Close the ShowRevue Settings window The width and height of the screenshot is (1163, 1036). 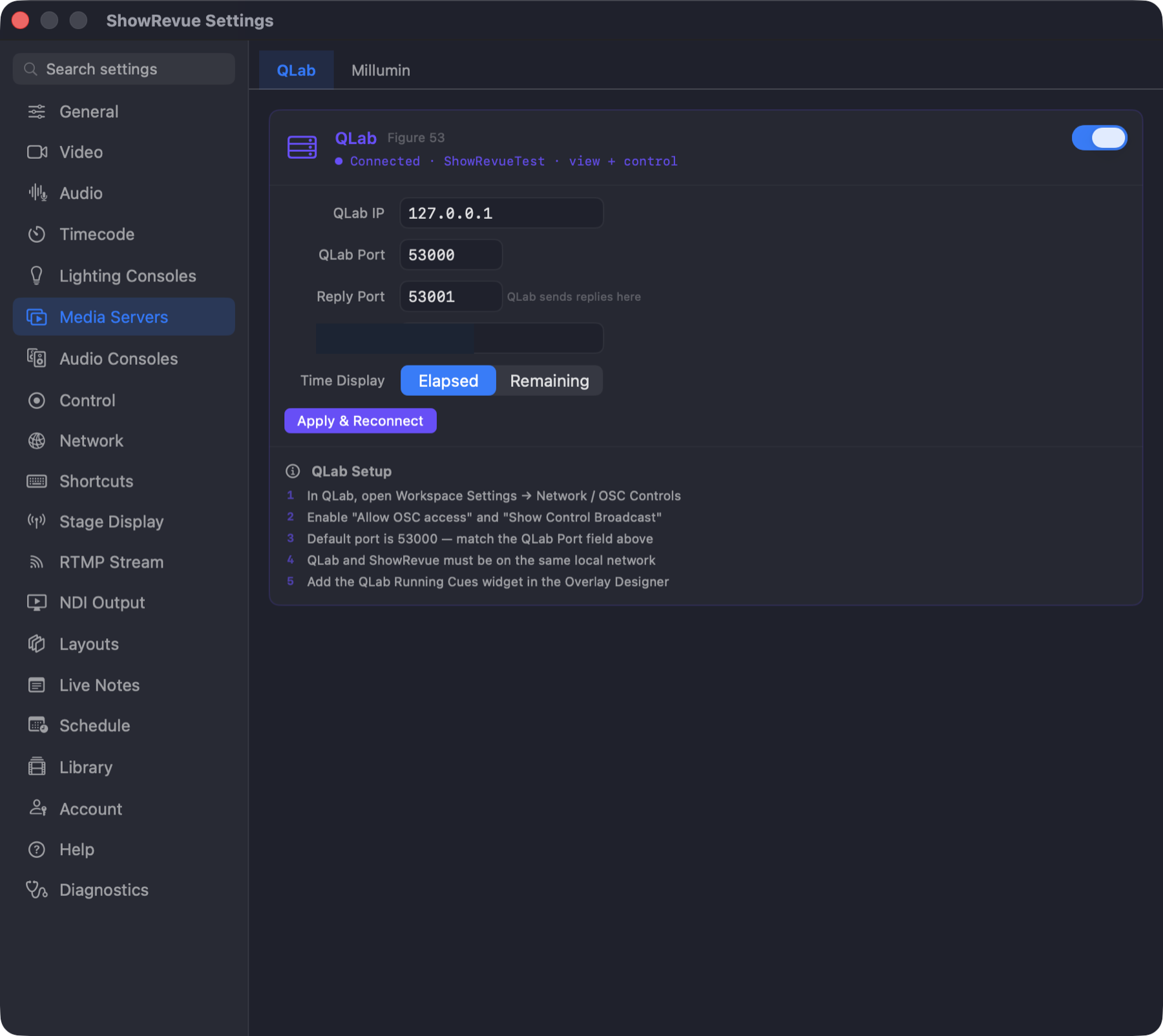[x=20, y=21]
